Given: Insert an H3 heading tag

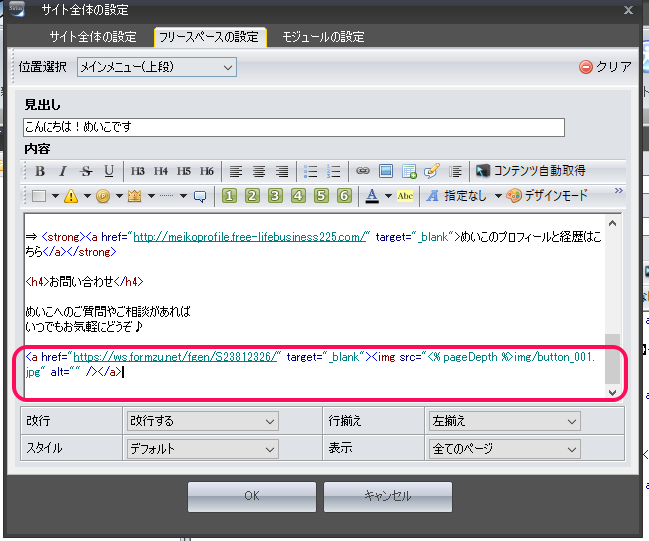Looking at the screenshot, I should (138, 171).
